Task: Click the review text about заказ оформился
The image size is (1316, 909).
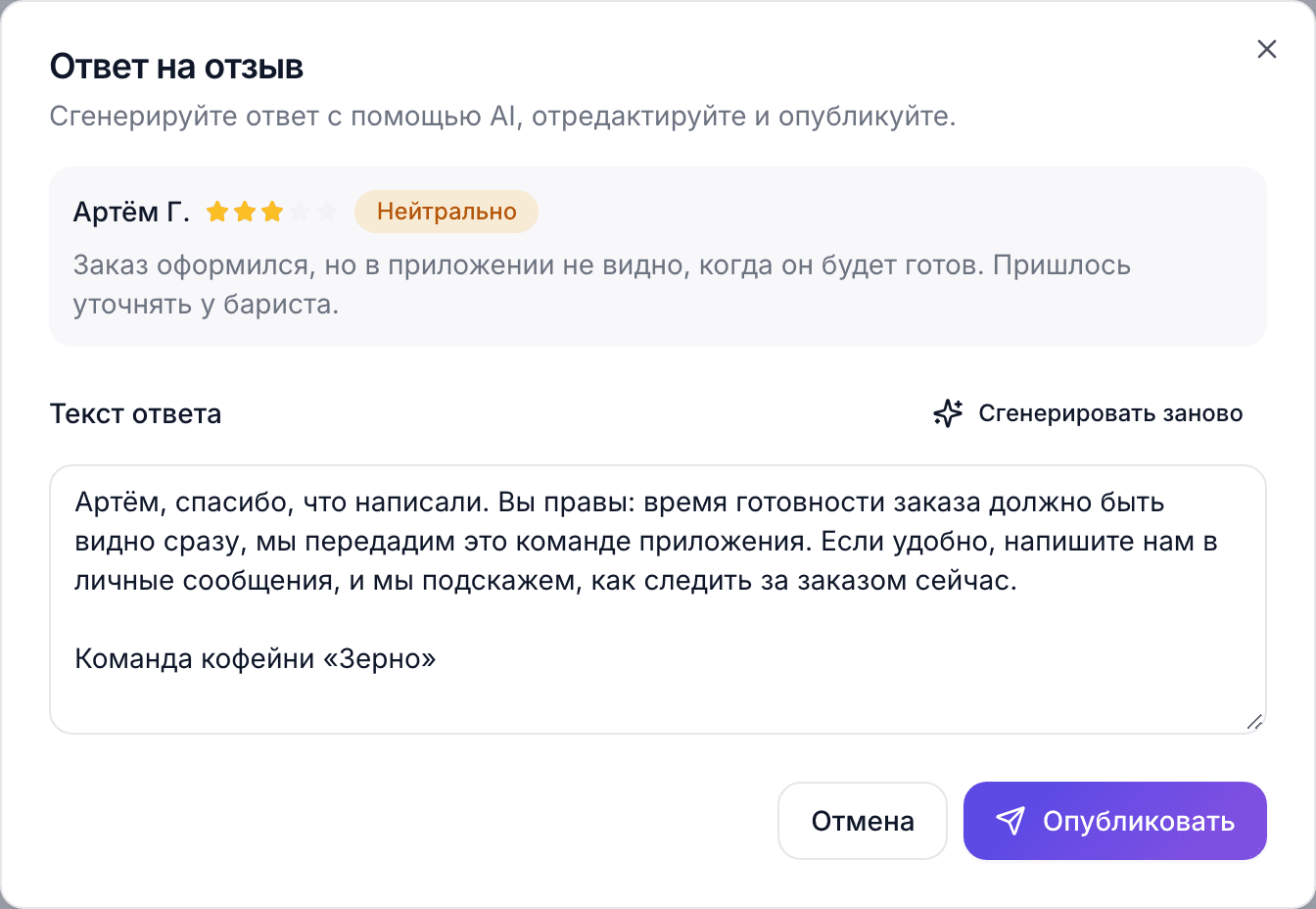Action: tap(602, 285)
